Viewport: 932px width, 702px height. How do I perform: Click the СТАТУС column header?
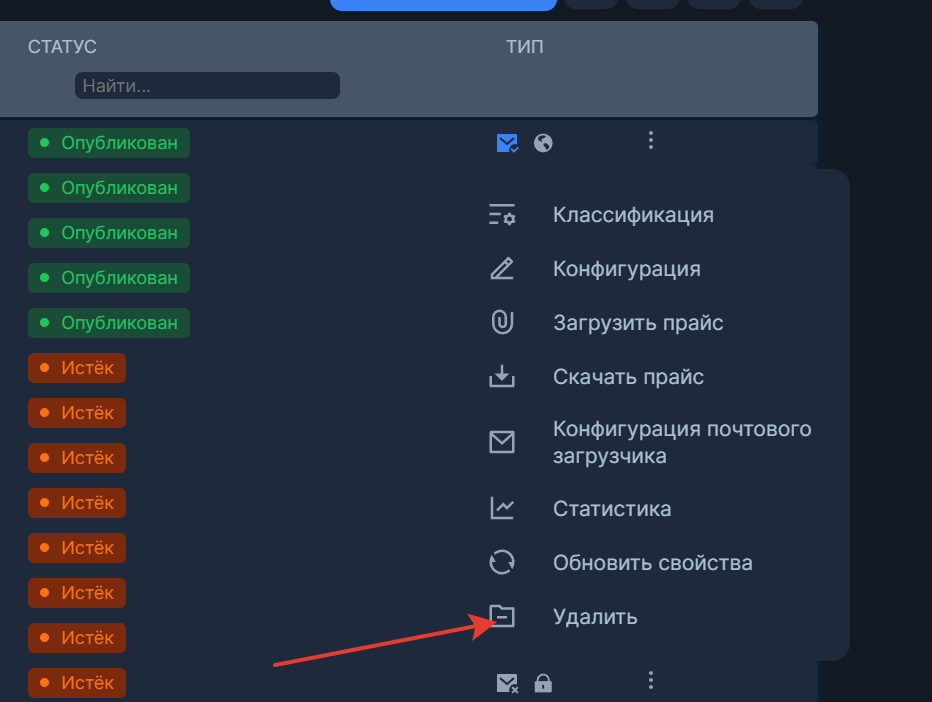coord(62,47)
